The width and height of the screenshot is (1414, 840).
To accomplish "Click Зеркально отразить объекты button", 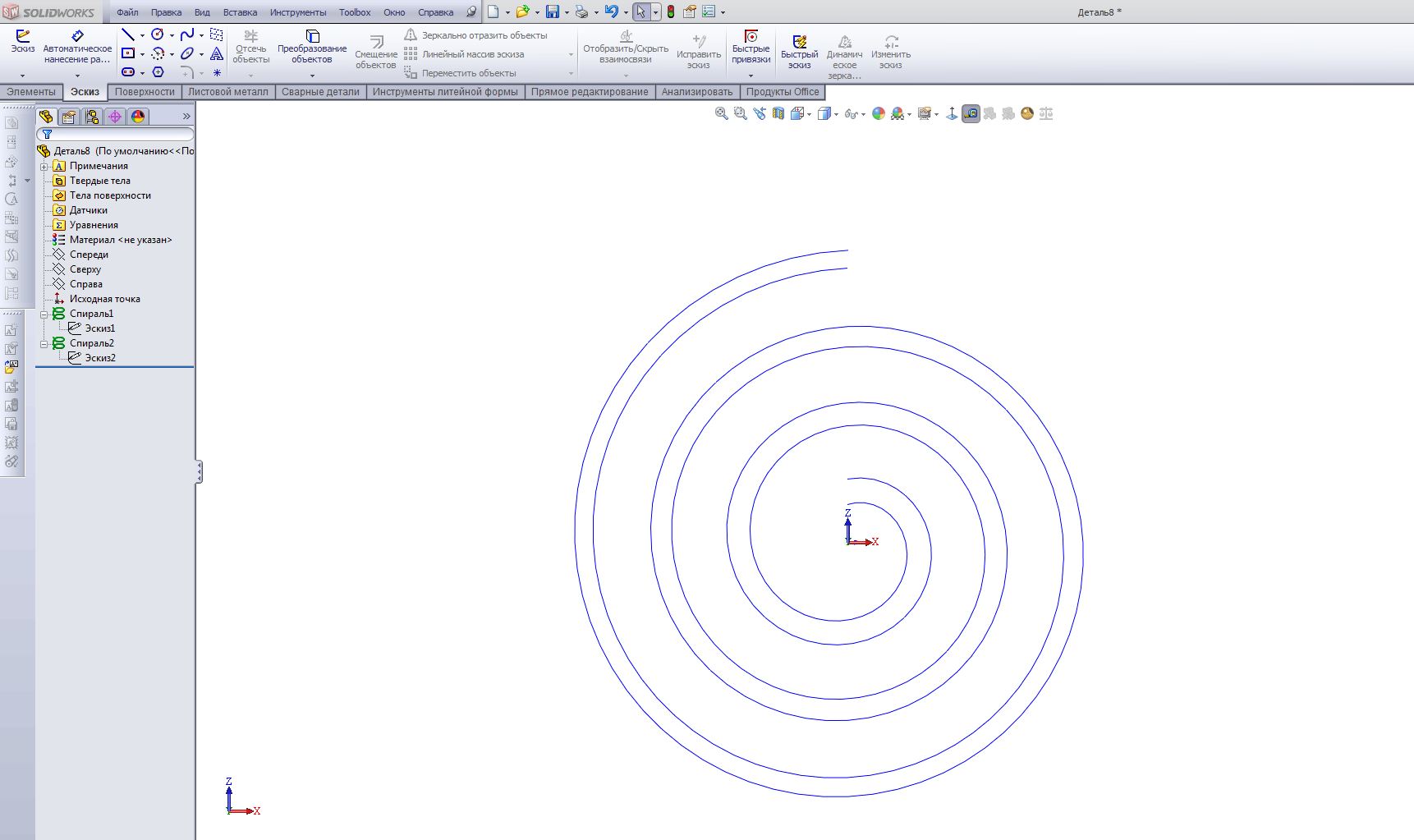I will 475,35.
